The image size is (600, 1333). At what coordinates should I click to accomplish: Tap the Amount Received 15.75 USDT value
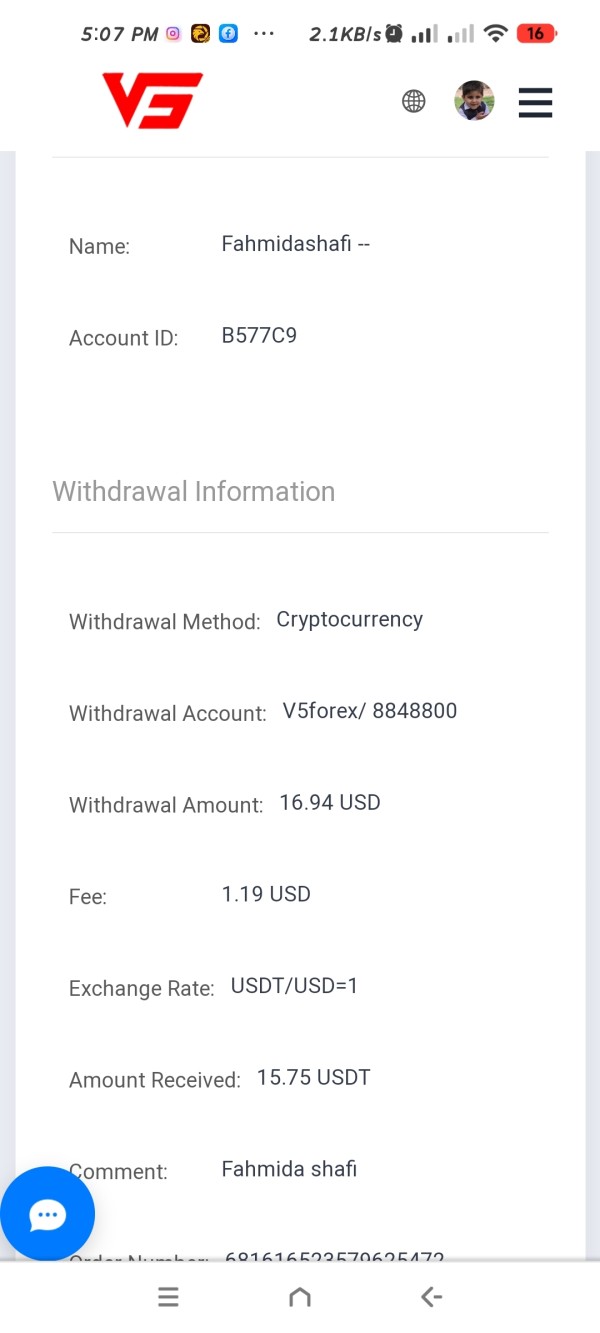coord(314,1078)
